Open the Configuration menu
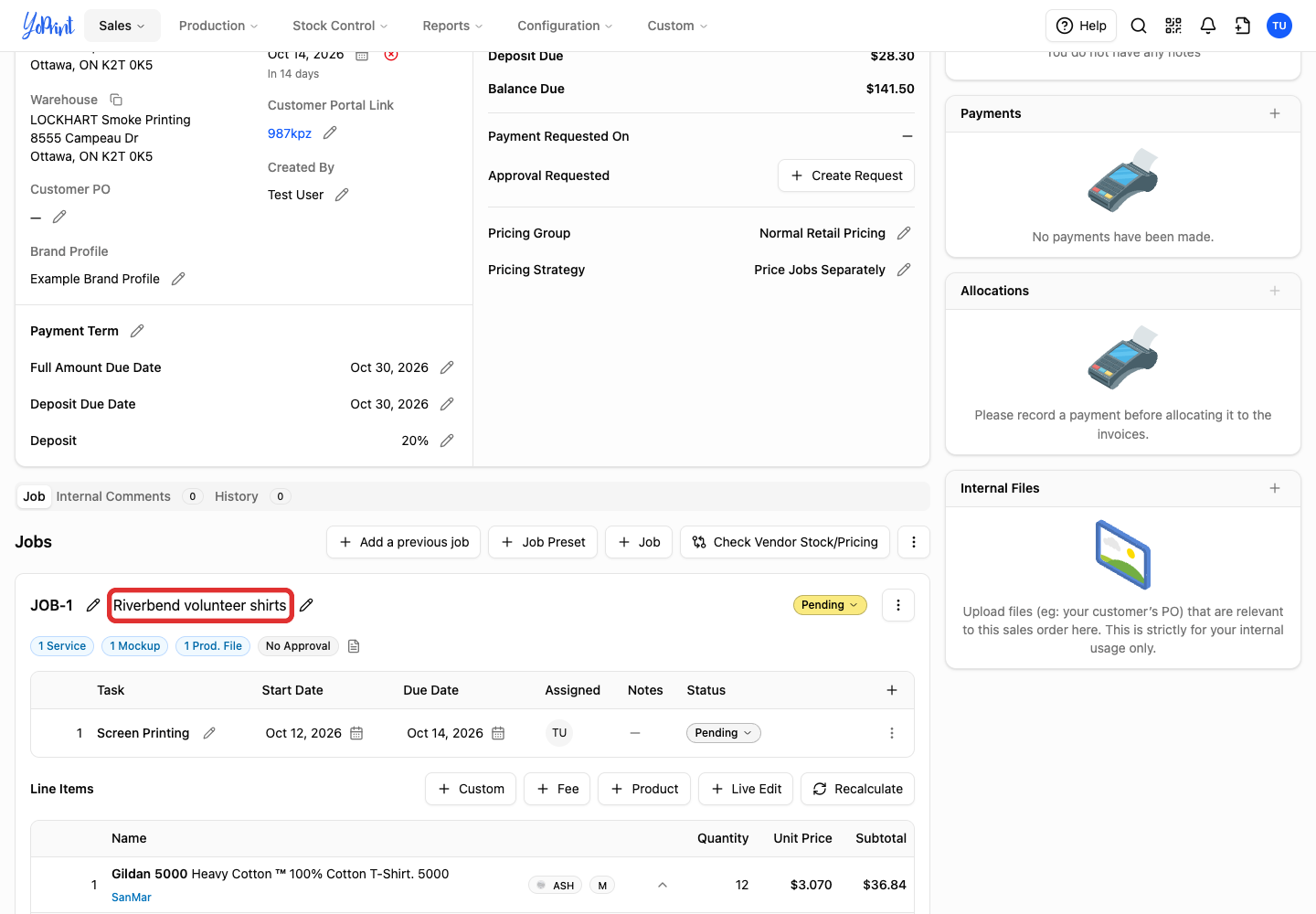1316x914 pixels. (565, 26)
